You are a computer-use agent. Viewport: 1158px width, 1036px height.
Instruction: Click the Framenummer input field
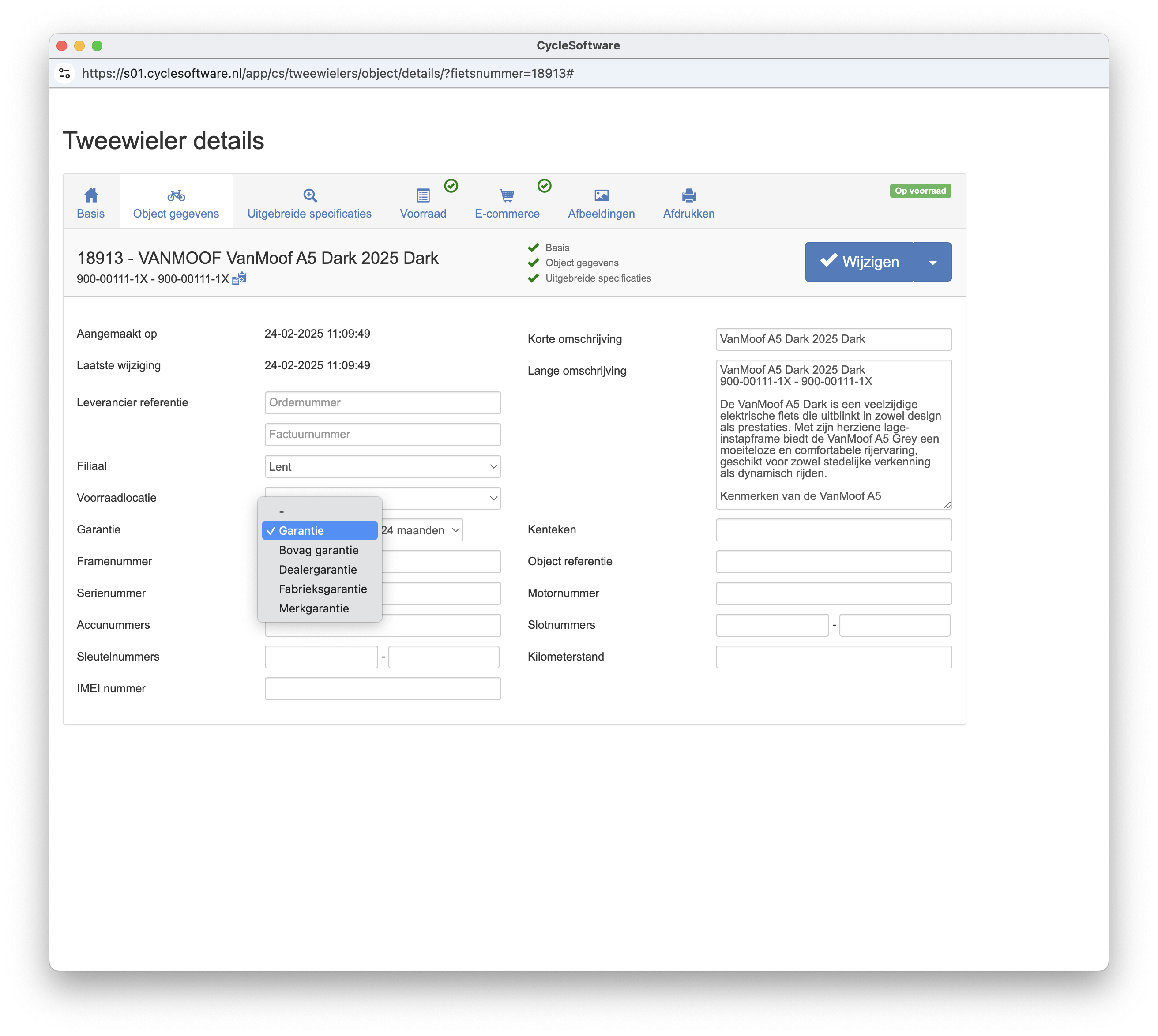(x=442, y=562)
